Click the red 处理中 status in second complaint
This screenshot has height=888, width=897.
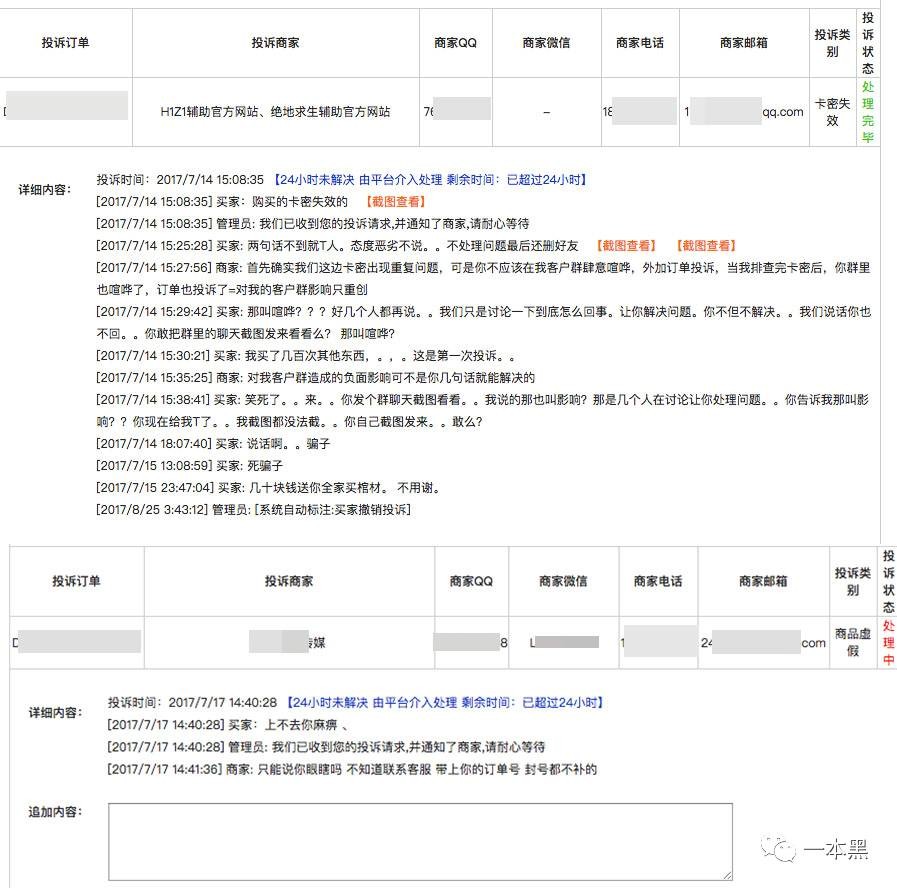tap(888, 643)
